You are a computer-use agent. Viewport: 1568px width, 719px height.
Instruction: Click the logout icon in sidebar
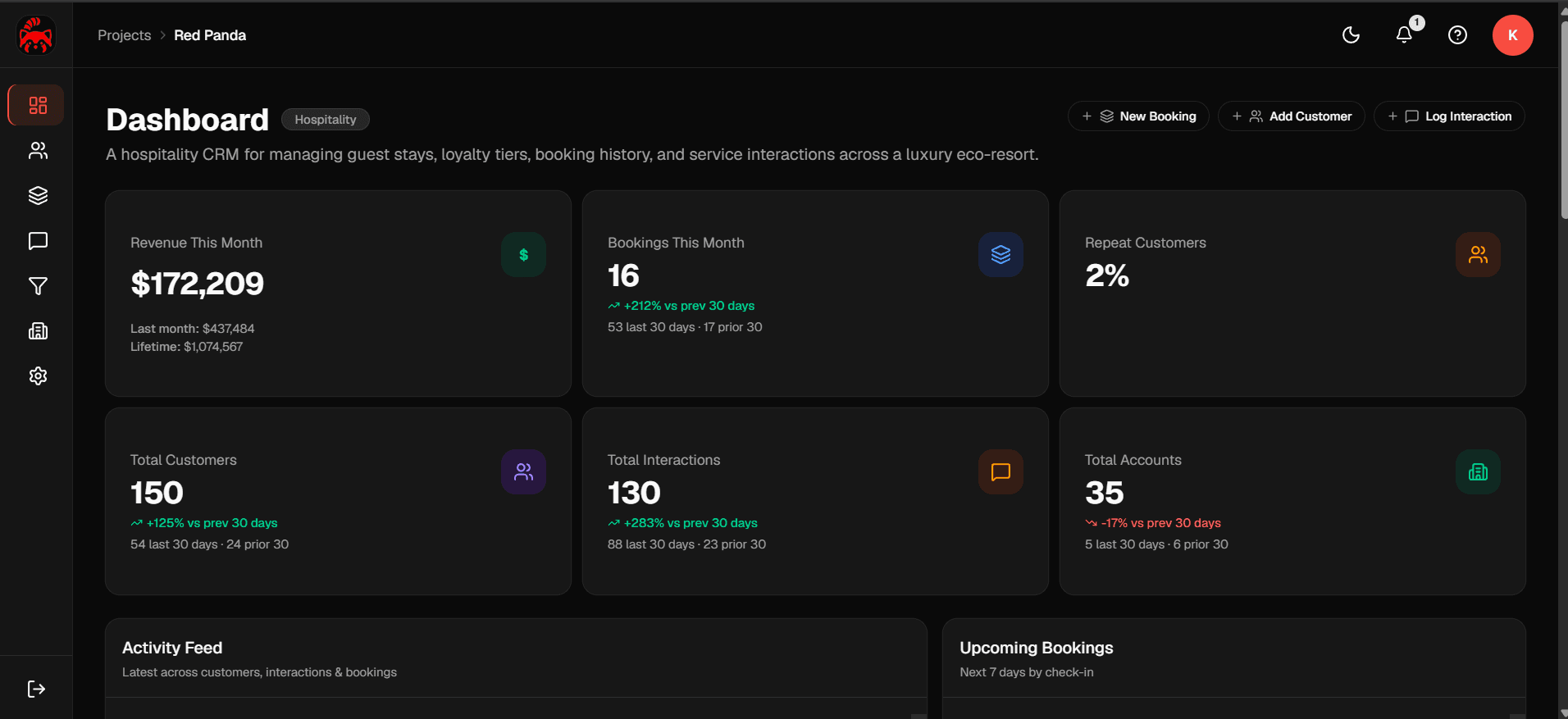tap(36, 689)
